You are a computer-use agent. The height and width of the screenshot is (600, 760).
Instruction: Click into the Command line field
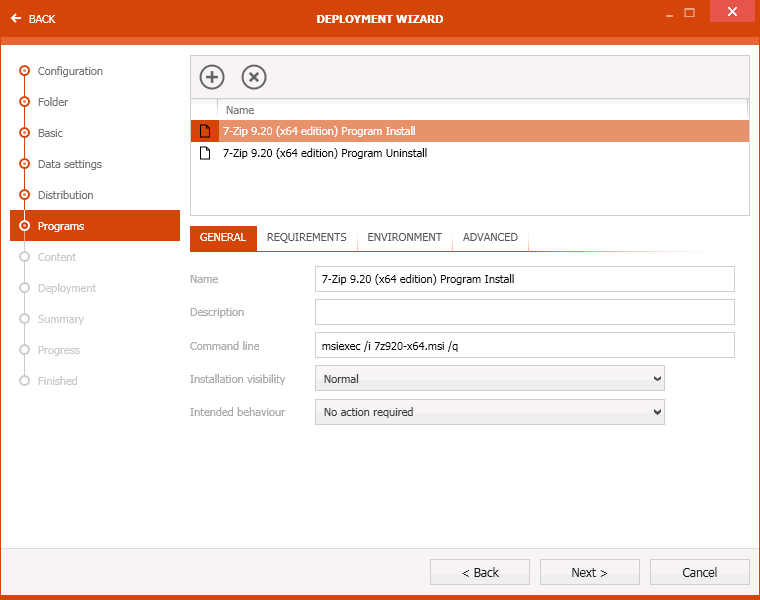524,346
